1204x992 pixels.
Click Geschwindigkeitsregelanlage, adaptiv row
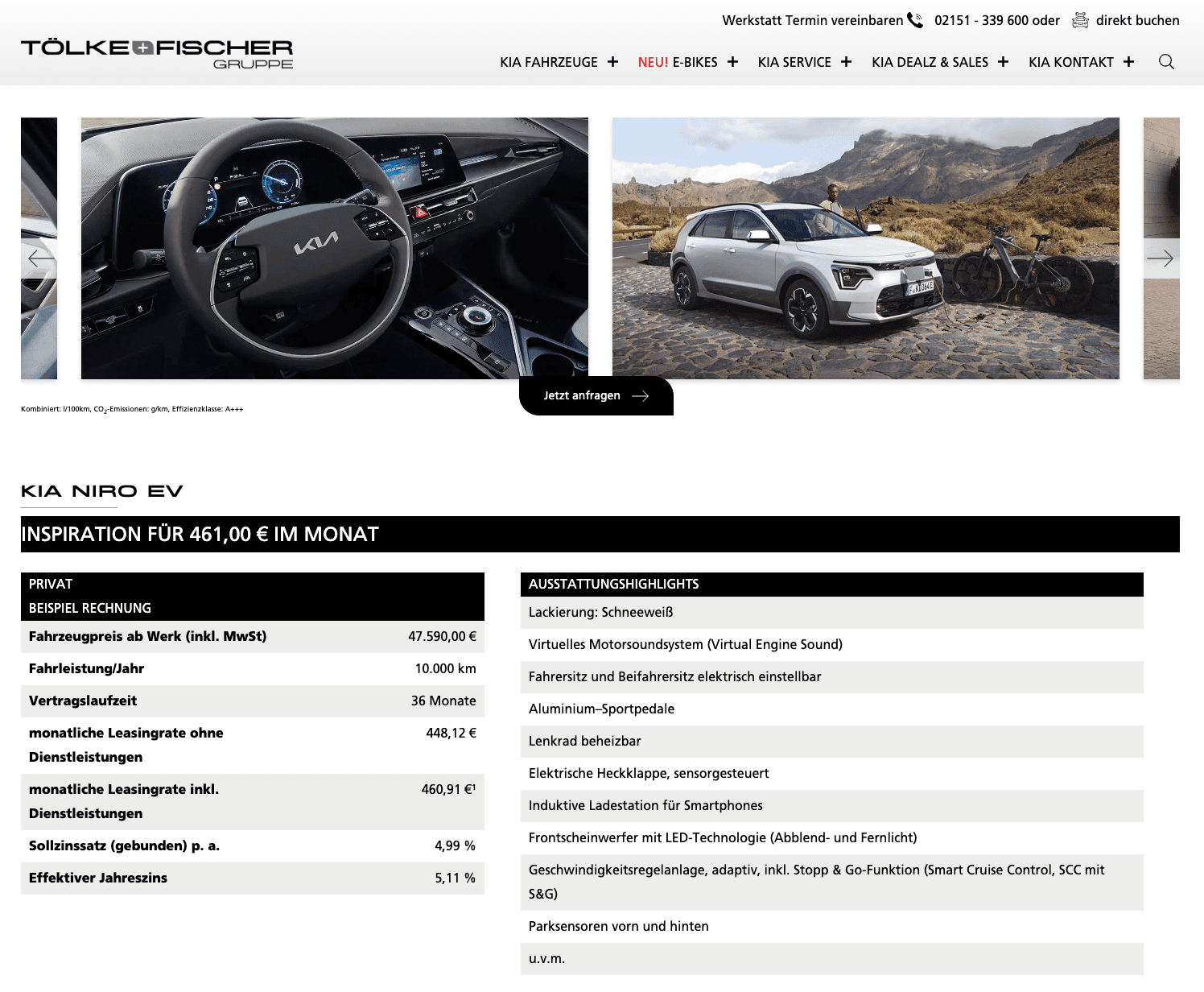(x=832, y=882)
